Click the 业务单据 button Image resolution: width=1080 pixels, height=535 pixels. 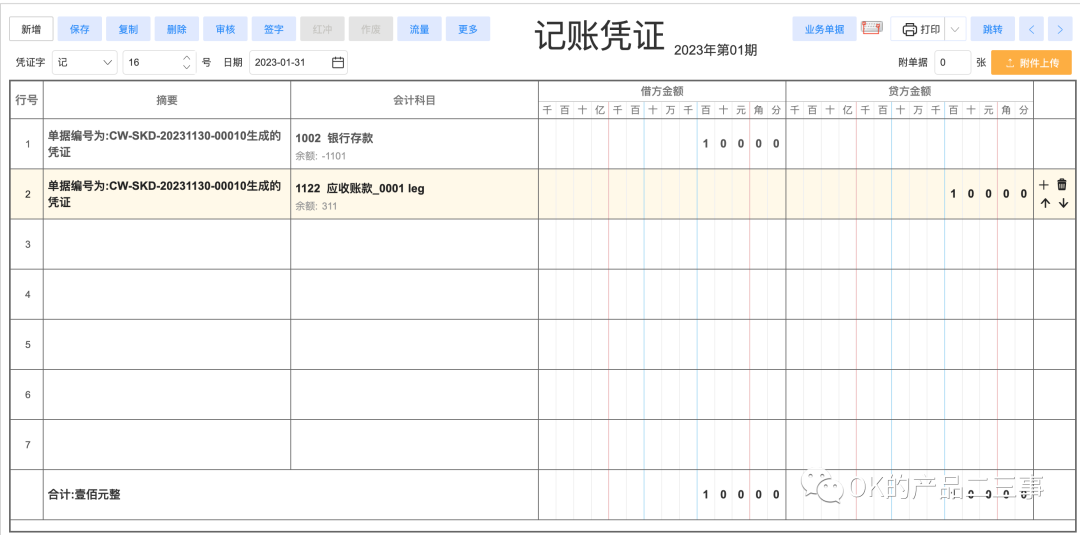[x=824, y=29]
